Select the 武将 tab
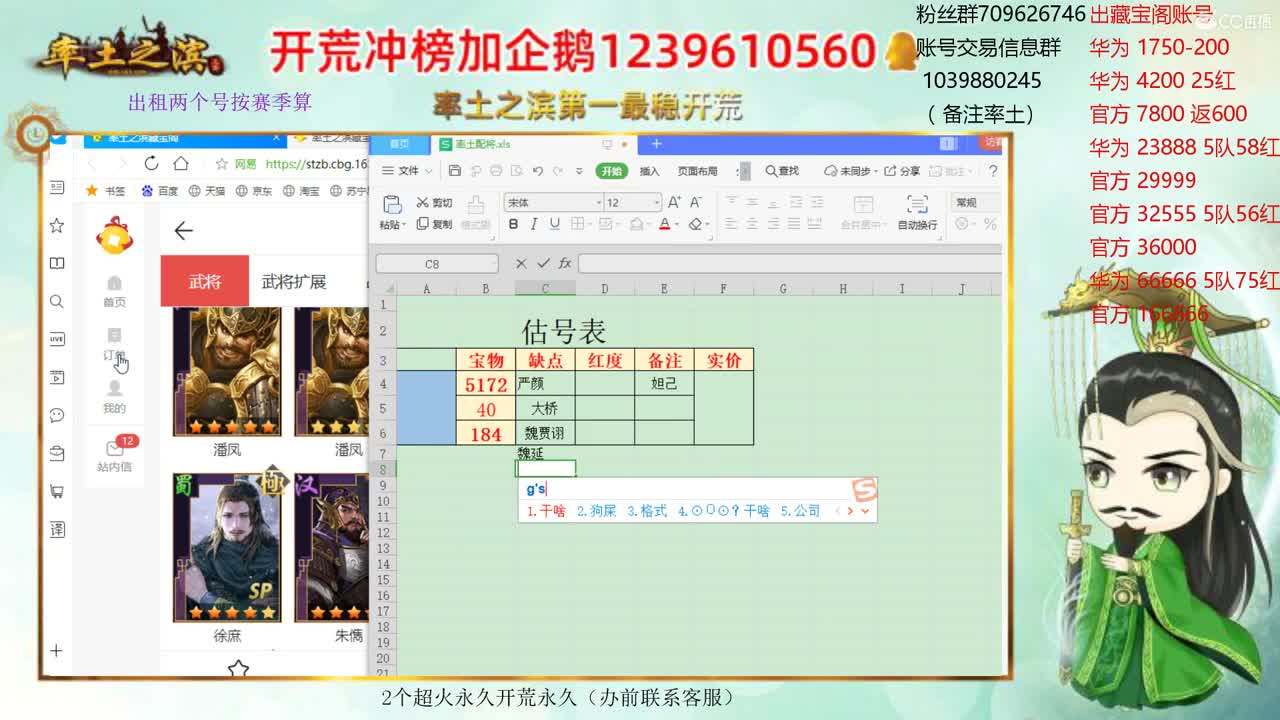This screenshot has width=1280, height=720. [205, 281]
